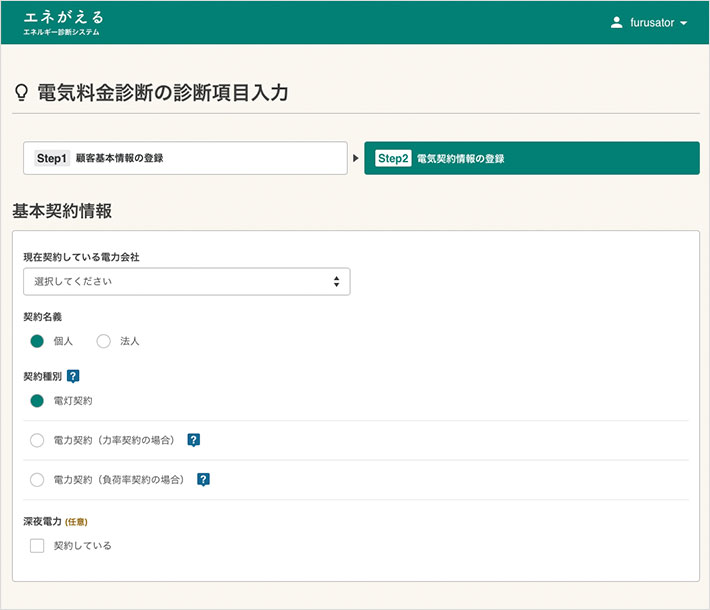
Task: Choose 電力契約（力率契約の場合） option
Action: pos(37,440)
